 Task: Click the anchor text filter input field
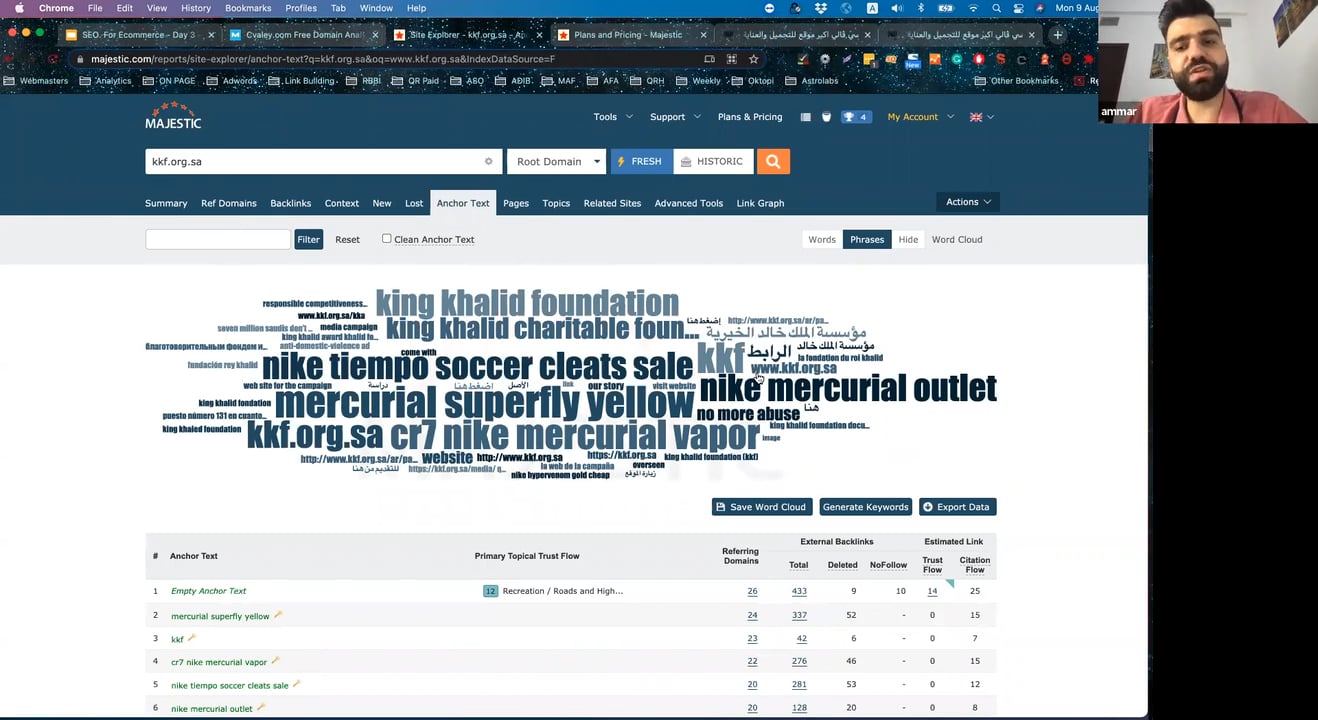pos(218,239)
